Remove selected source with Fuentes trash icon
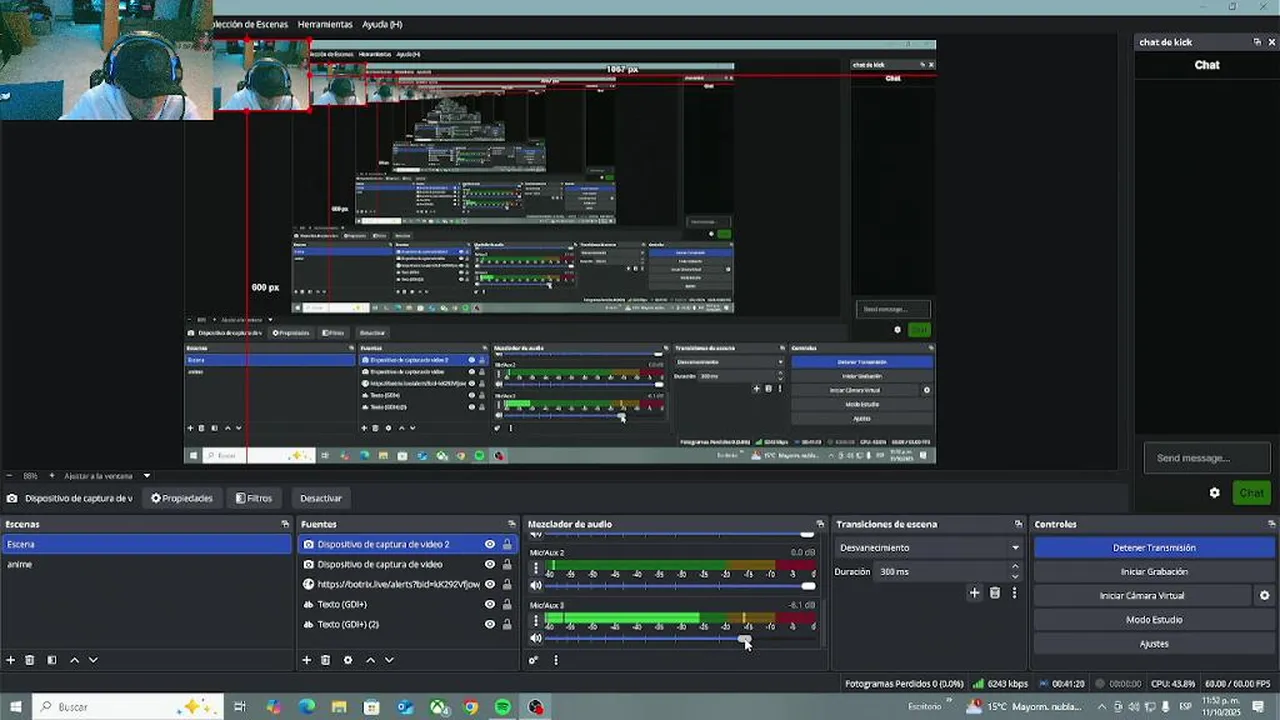1280x720 pixels. (326, 660)
